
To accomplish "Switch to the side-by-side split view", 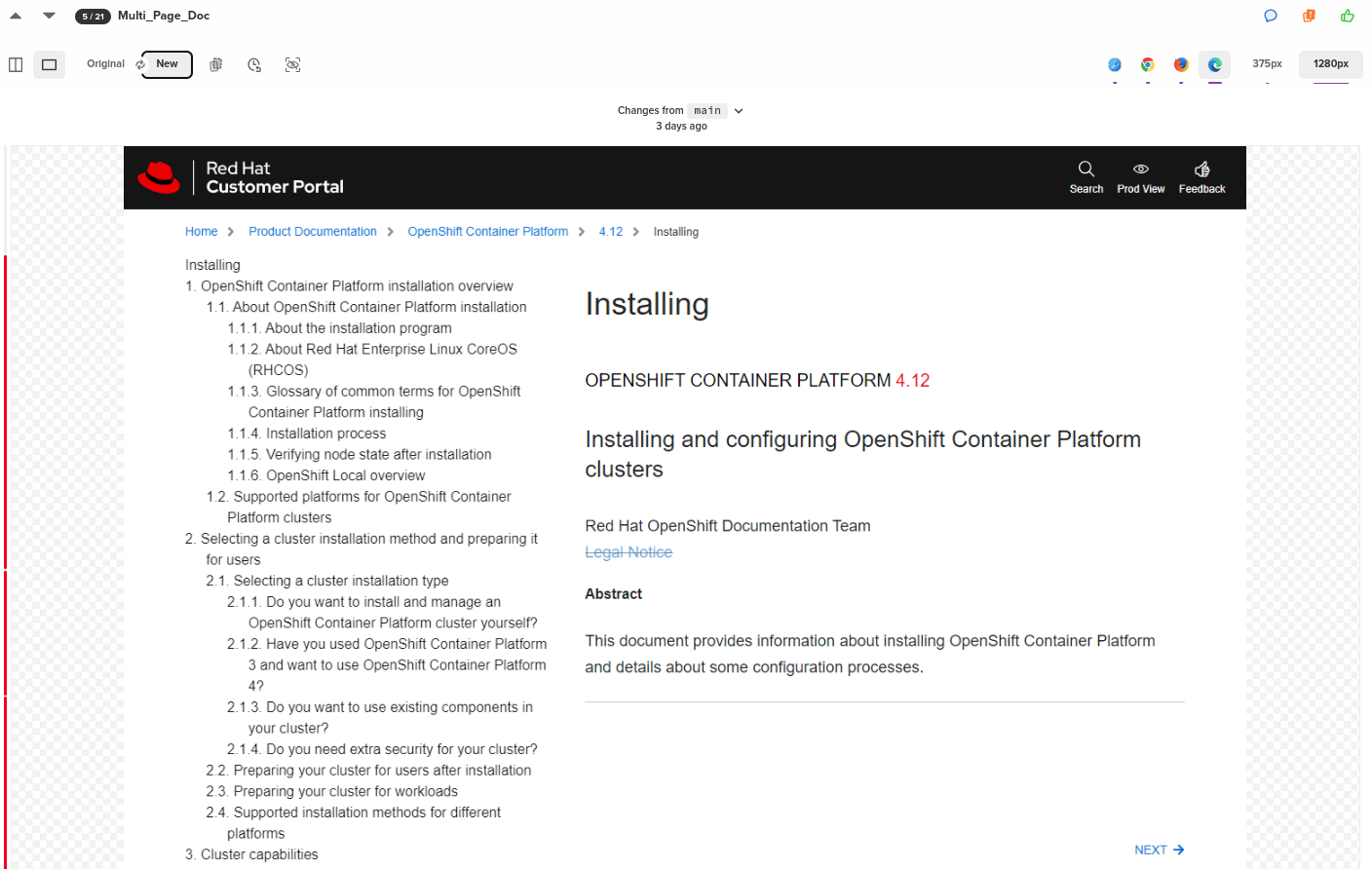I will tap(16, 65).
